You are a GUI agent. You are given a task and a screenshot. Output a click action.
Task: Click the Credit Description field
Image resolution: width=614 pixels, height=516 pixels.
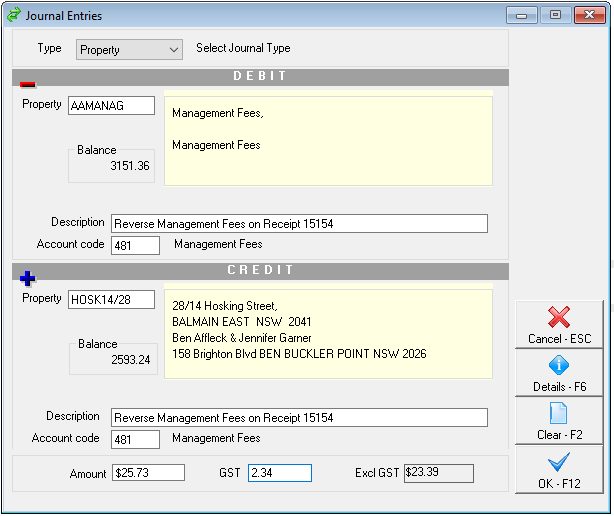tap(299, 418)
